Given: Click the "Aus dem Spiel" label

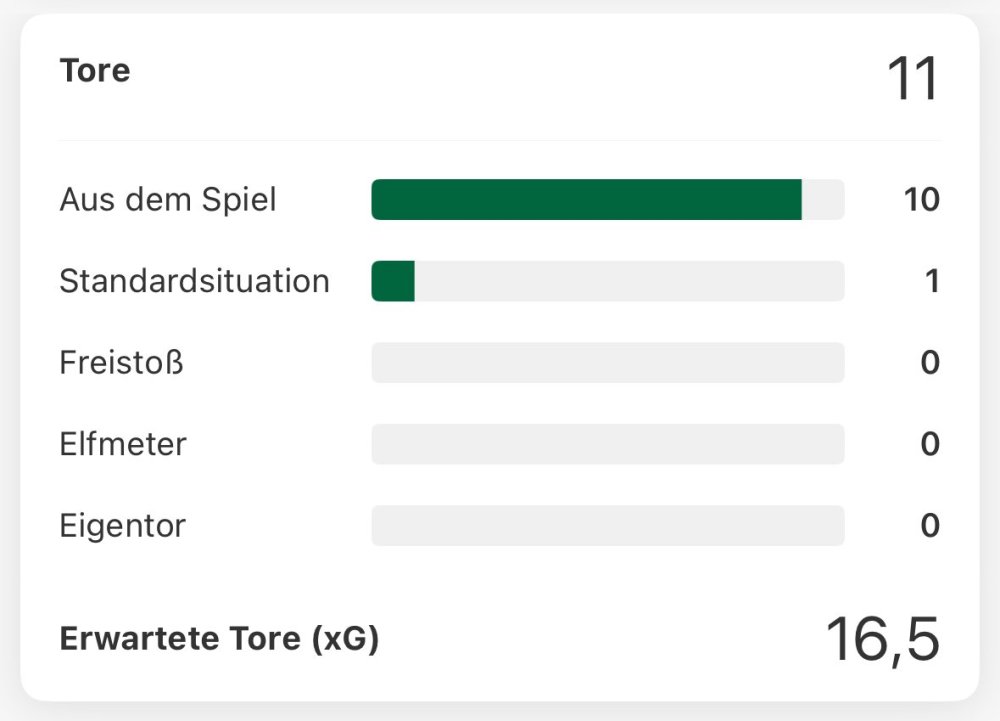Looking at the screenshot, I should tap(168, 200).
